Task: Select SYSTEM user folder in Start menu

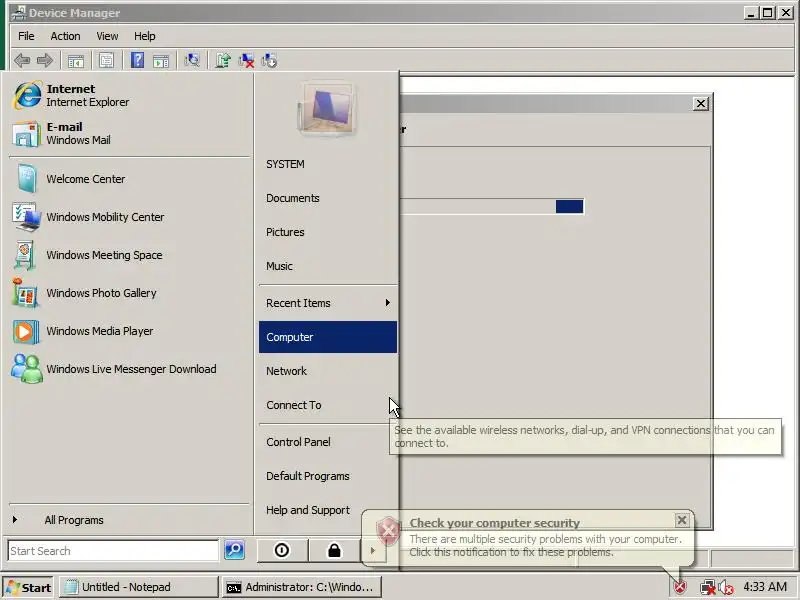Action: (328, 164)
